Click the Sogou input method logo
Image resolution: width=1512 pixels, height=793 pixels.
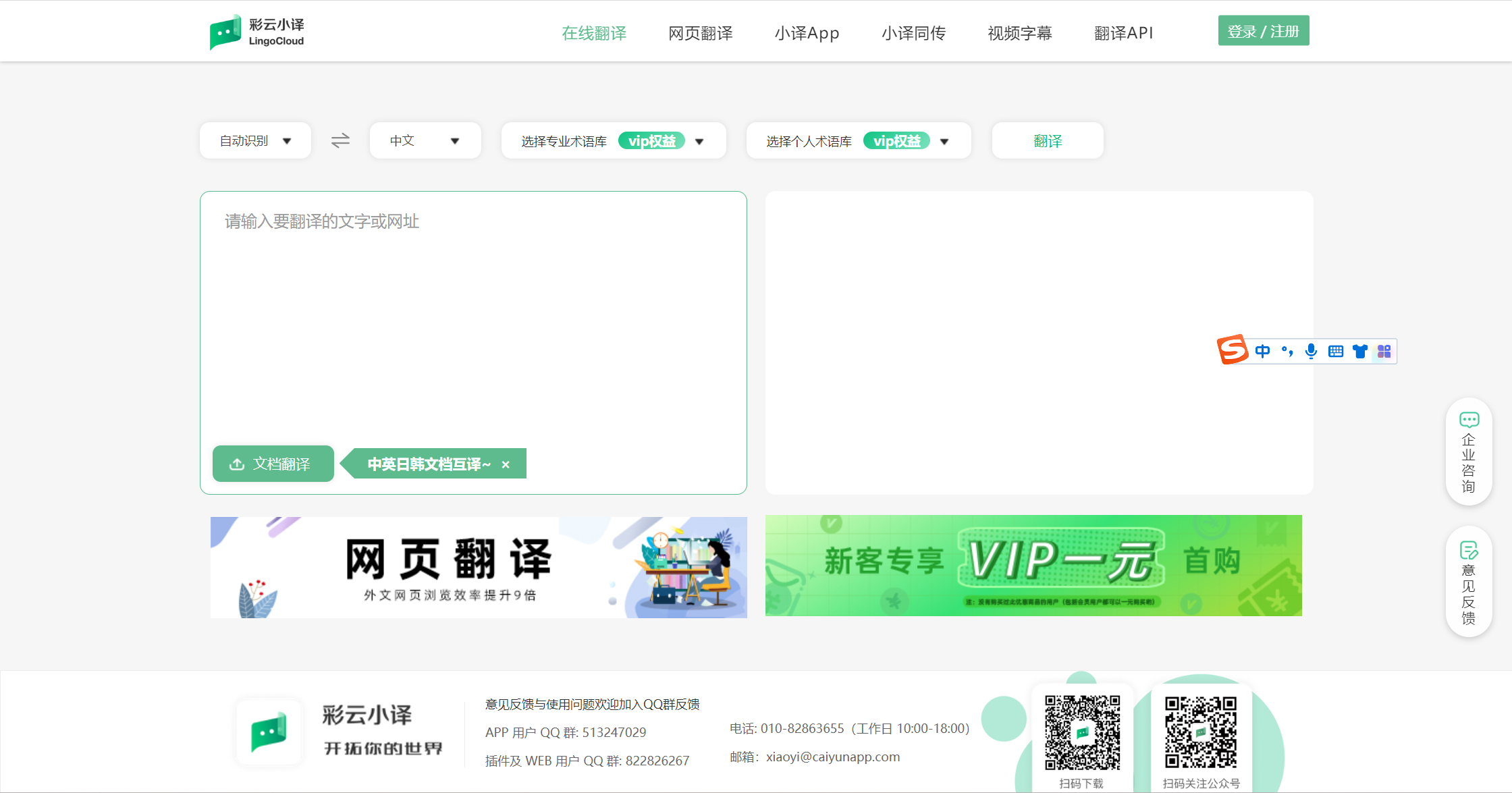[1233, 351]
